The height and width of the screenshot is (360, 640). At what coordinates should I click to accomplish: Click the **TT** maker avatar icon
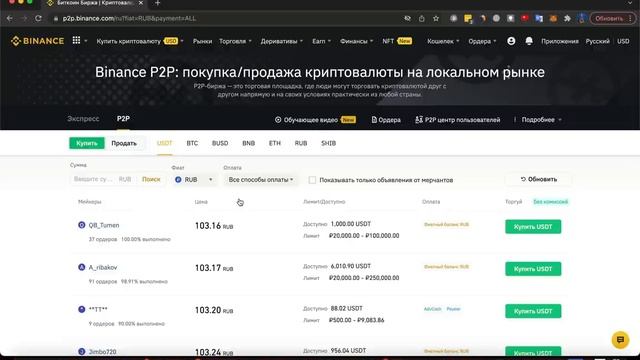82,309
